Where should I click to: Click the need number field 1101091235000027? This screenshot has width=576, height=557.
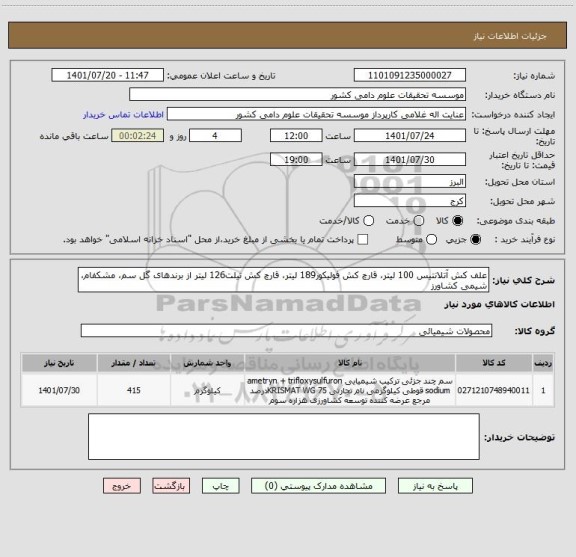pyautogui.click(x=410, y=75)
